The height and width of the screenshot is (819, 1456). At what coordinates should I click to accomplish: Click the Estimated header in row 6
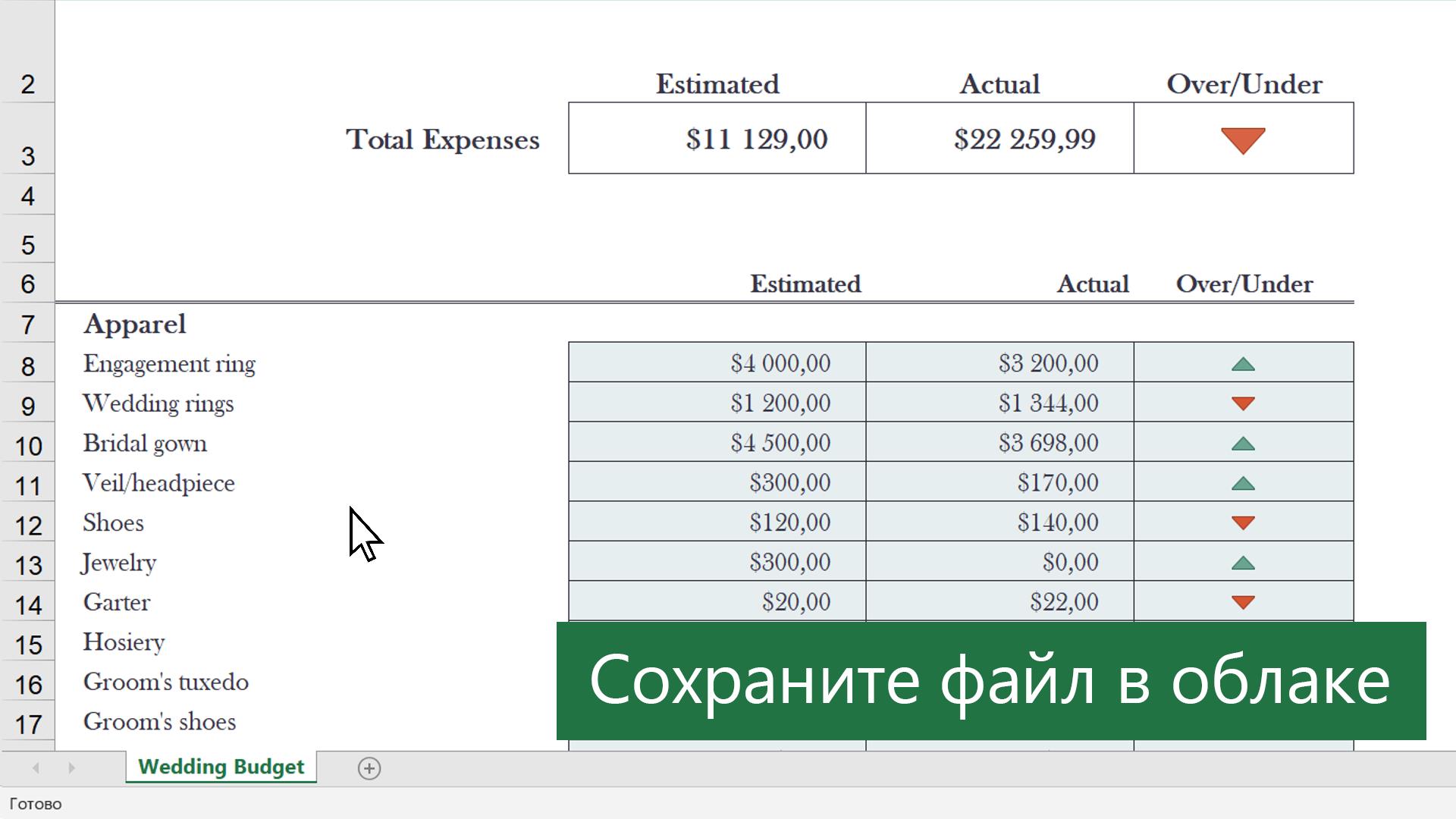(x=805, y=284)
